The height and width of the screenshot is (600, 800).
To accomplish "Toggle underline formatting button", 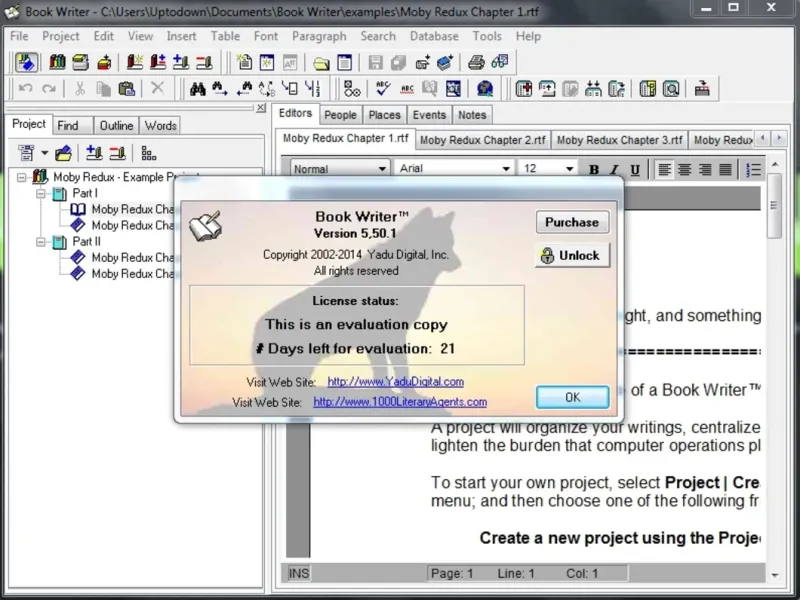I will click(635, 169).
